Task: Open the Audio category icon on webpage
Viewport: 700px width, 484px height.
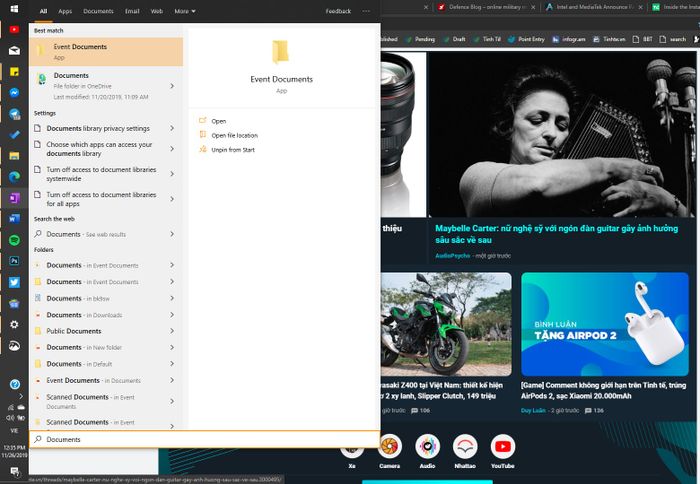Action: coord(427,446)
